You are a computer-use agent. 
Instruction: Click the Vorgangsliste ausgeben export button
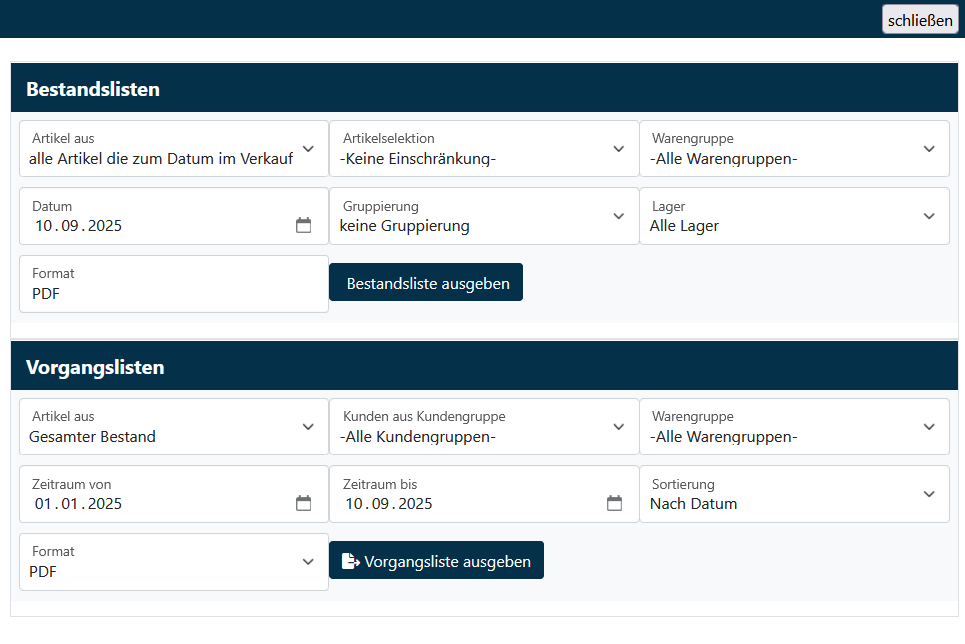436,560
